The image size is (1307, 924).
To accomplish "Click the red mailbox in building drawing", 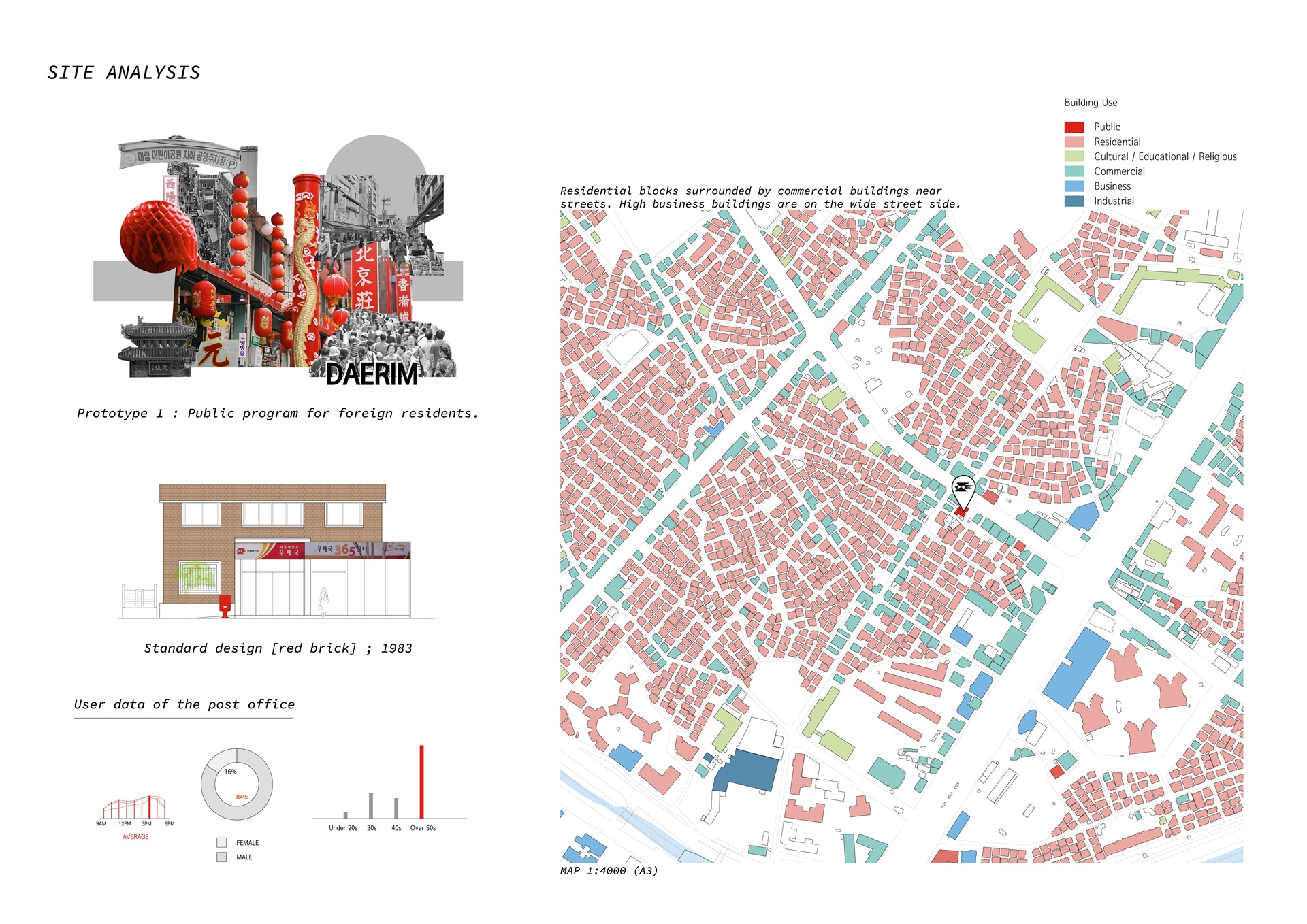I will click(x=225, y=606).
